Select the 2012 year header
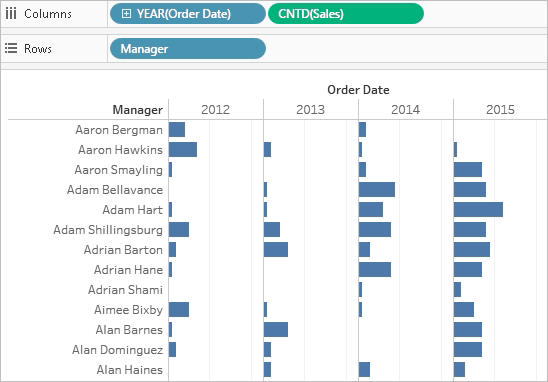The height and width of the screenshot is (382, 548). (215, 110)
